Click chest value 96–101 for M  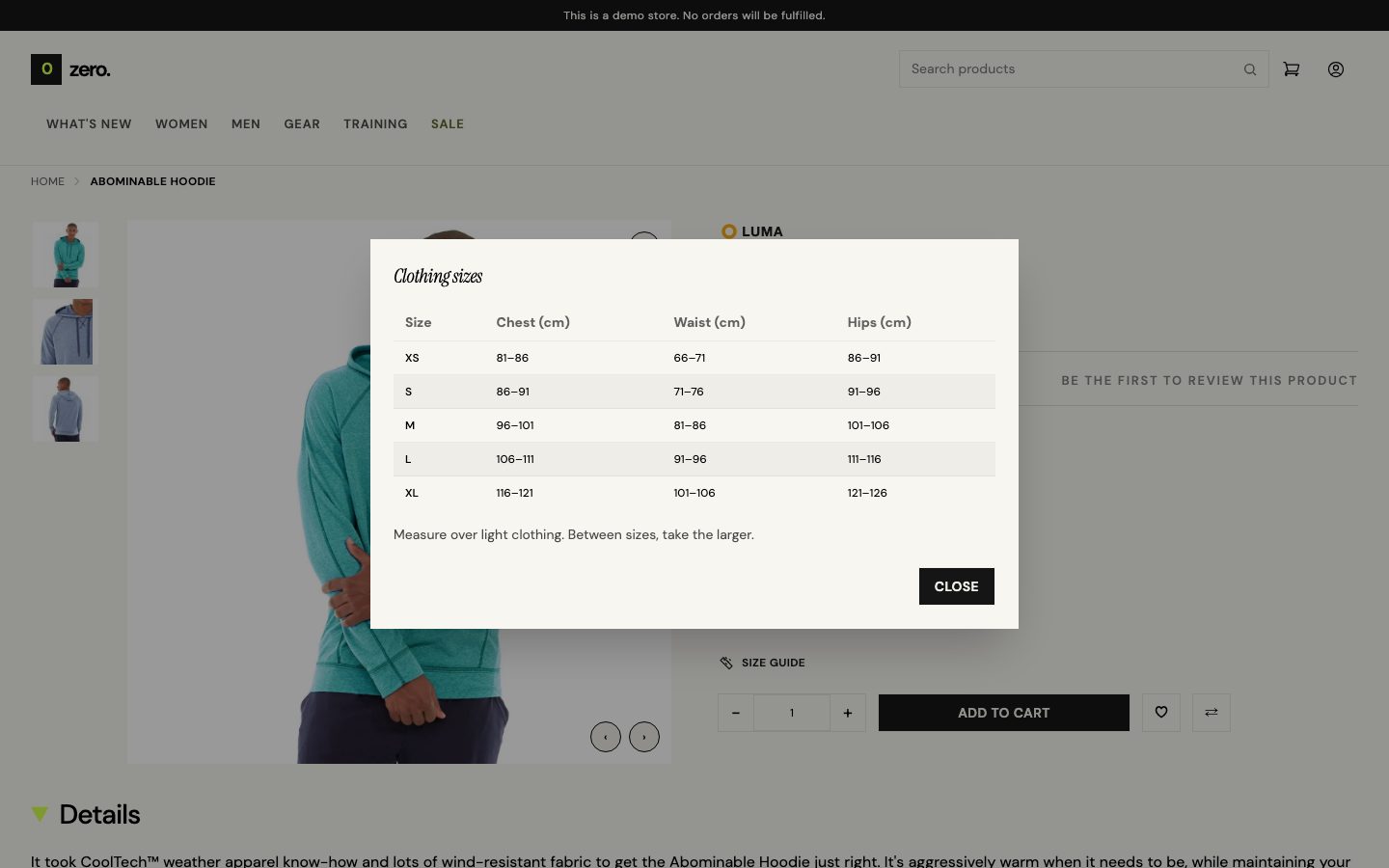515,425
